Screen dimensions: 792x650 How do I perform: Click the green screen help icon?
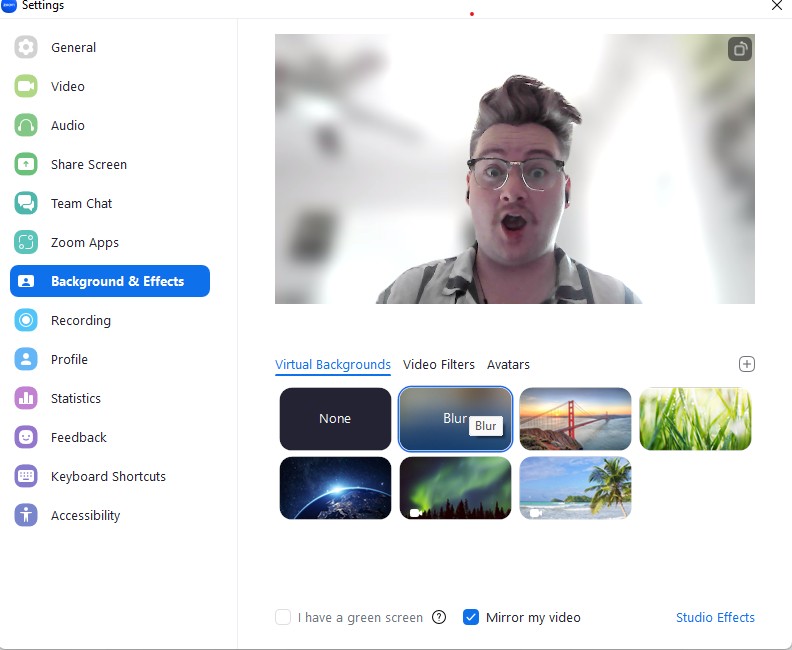point(439,617)
